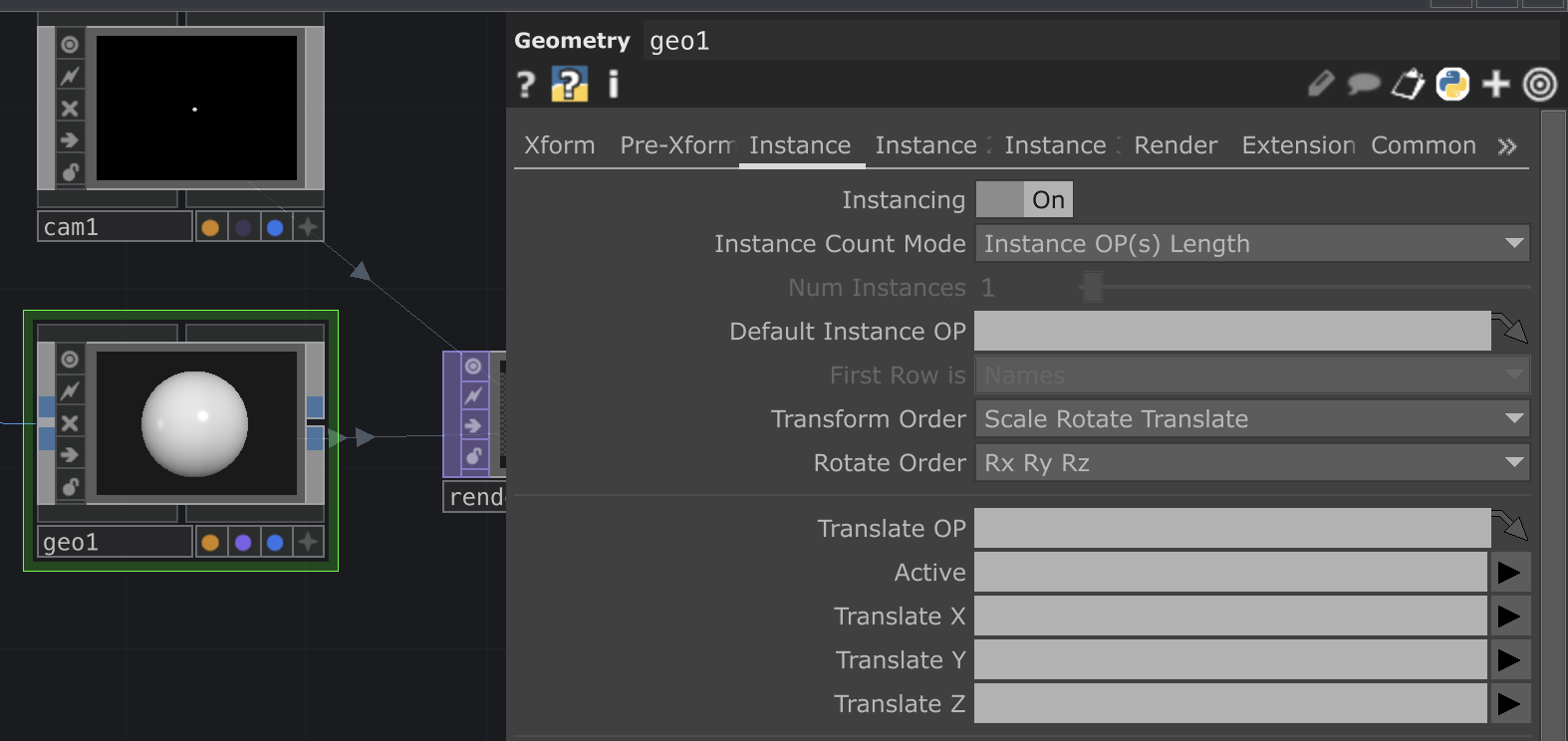Viewport: 1568px width, 741px height.
Task: Open the Python help icon beside the question mark
Action: (569, 85)
